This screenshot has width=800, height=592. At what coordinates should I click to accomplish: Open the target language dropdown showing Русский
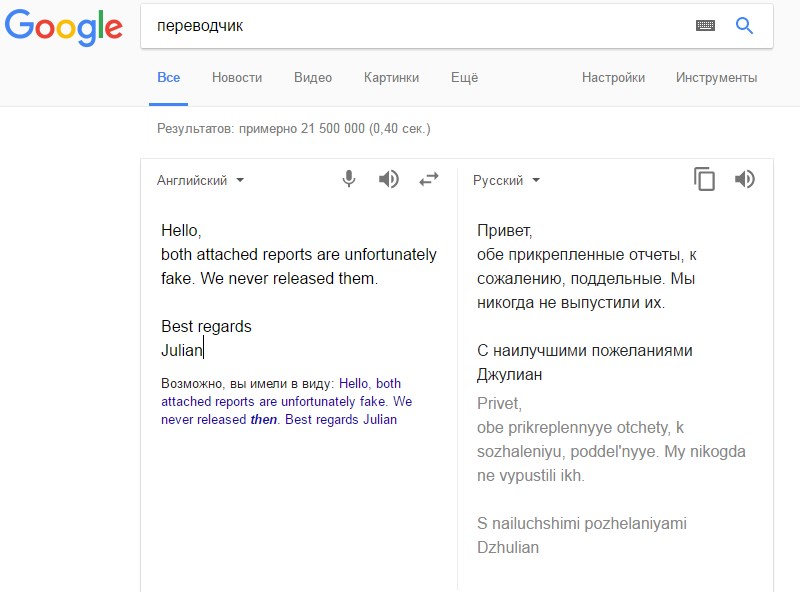coord(505,180)
